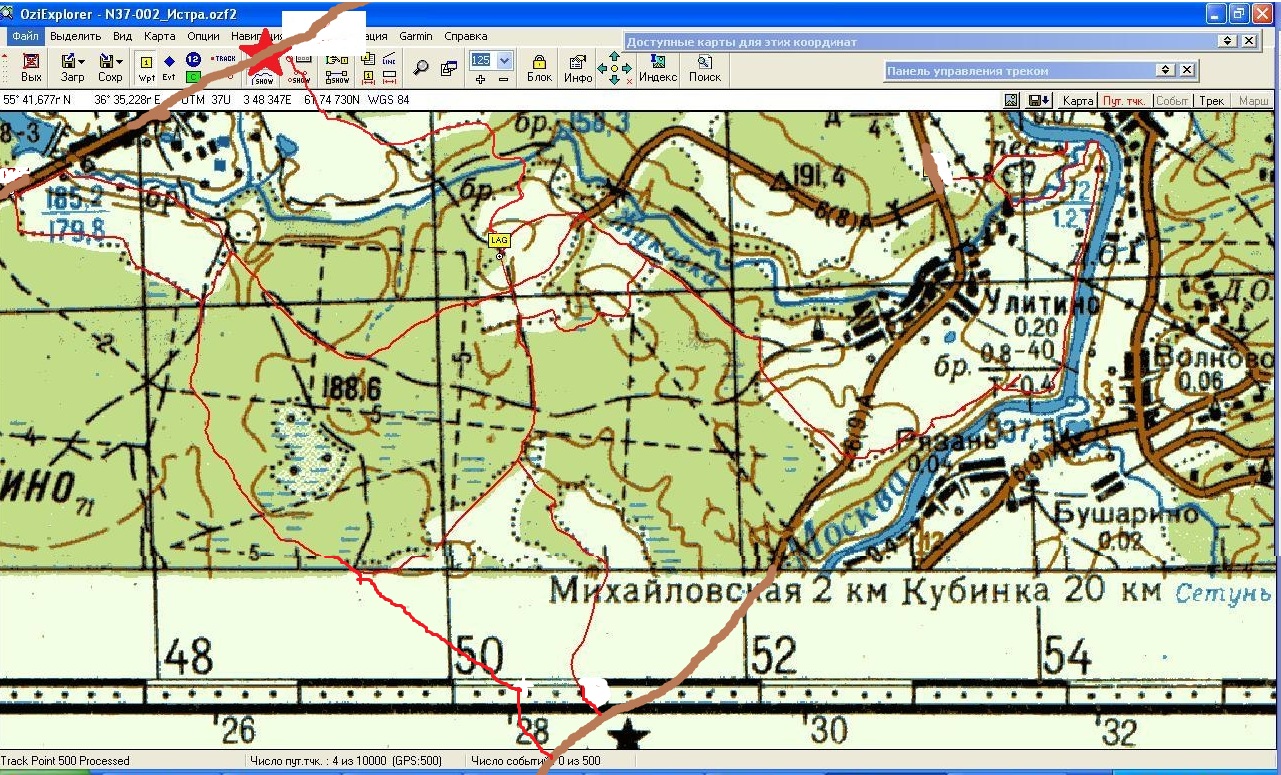1281x775 pixels.
Task: Toggle the Трек layer button
Action: coord(1212,101)
